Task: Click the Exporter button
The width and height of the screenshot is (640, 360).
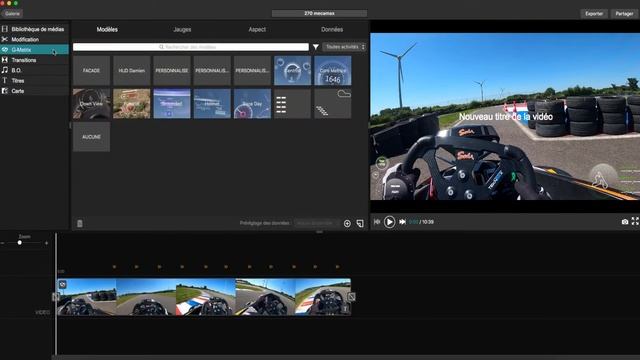Action: click(594, 13)
